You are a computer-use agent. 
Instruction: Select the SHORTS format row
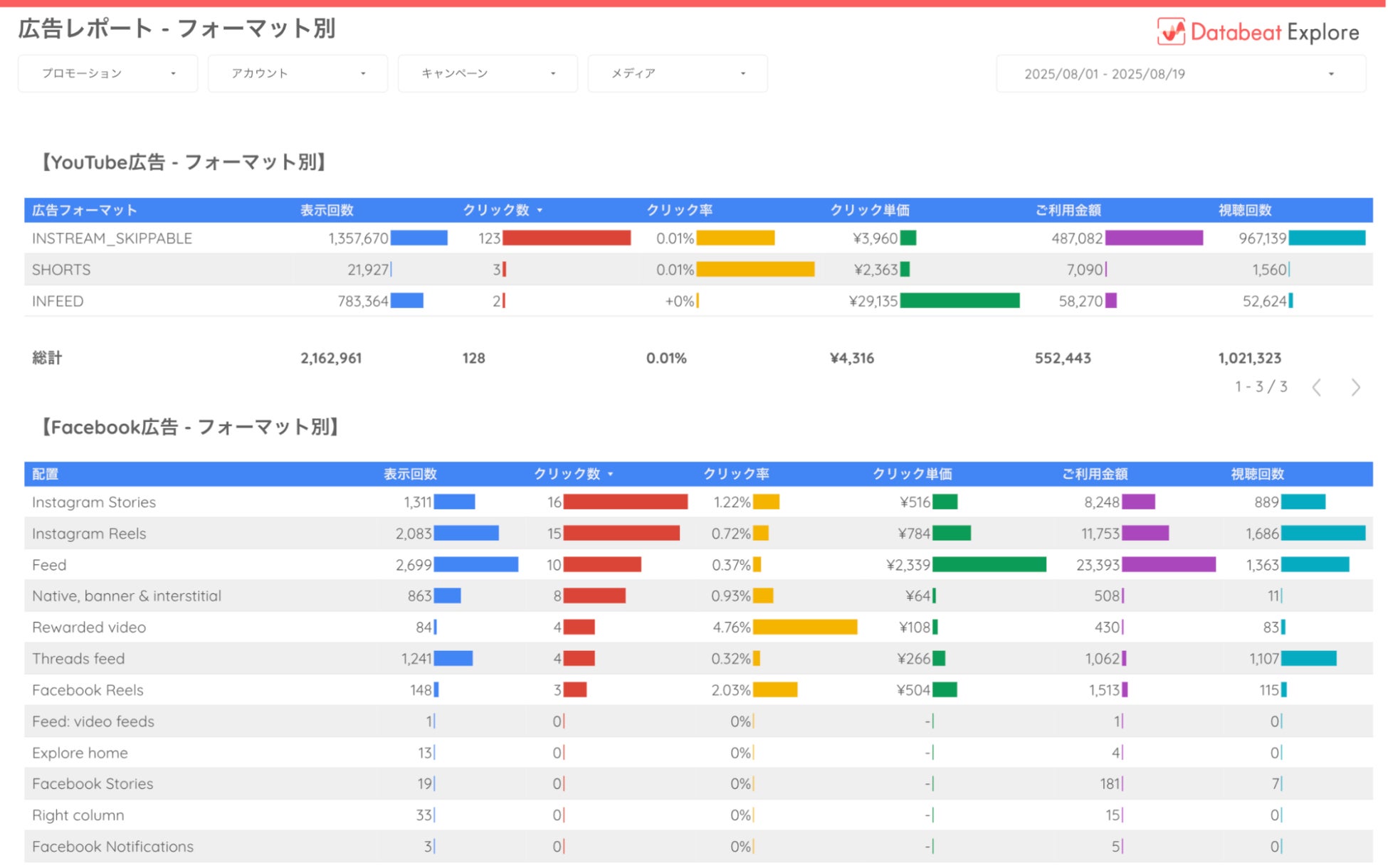pos(698,270)
